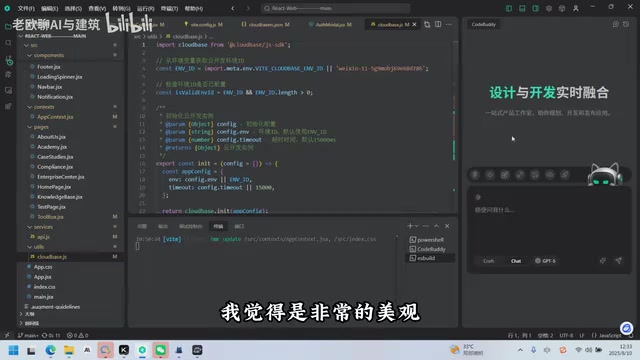Click the open changes icon beside the cloudbase.js tab
640x360 pixels.
point(427,24)
